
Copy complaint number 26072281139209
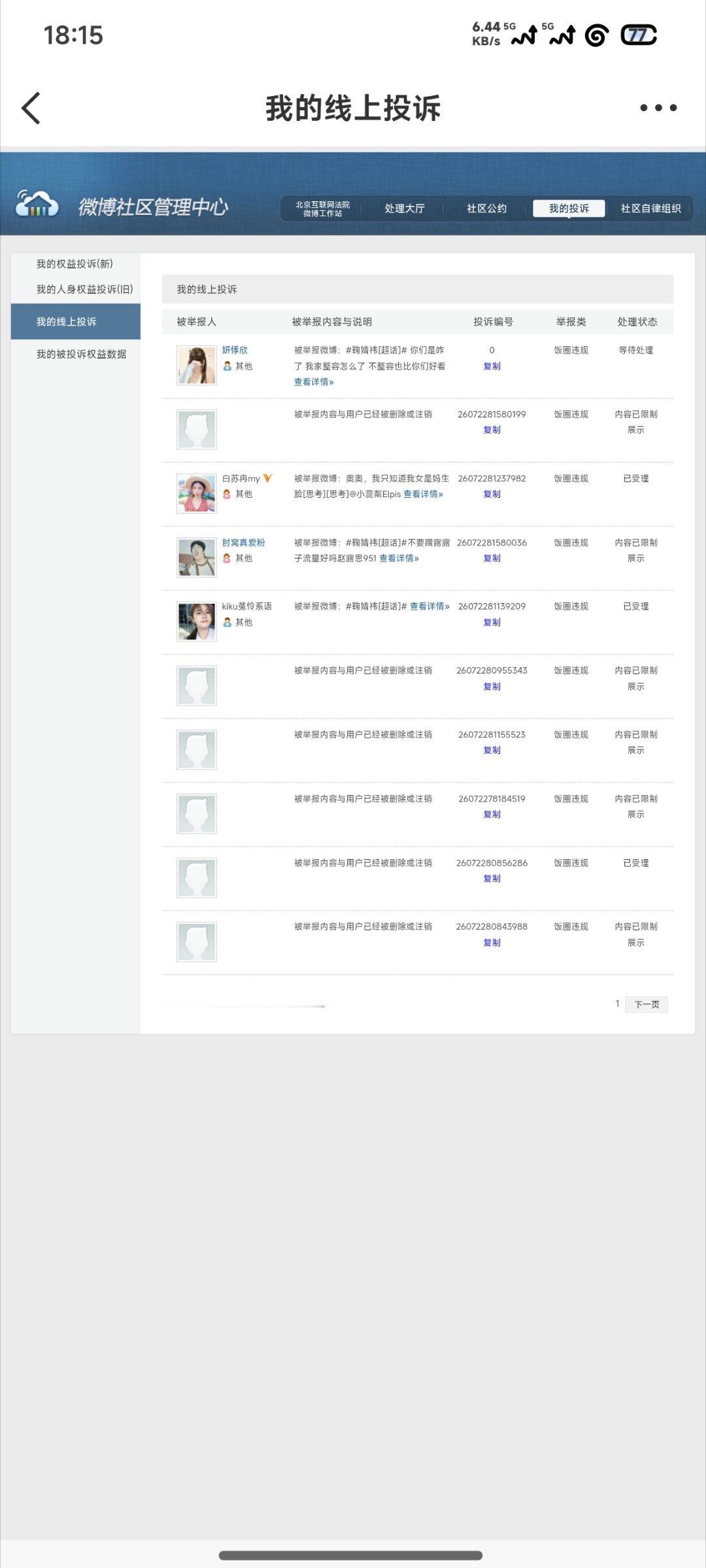click(x=492, y=622)
